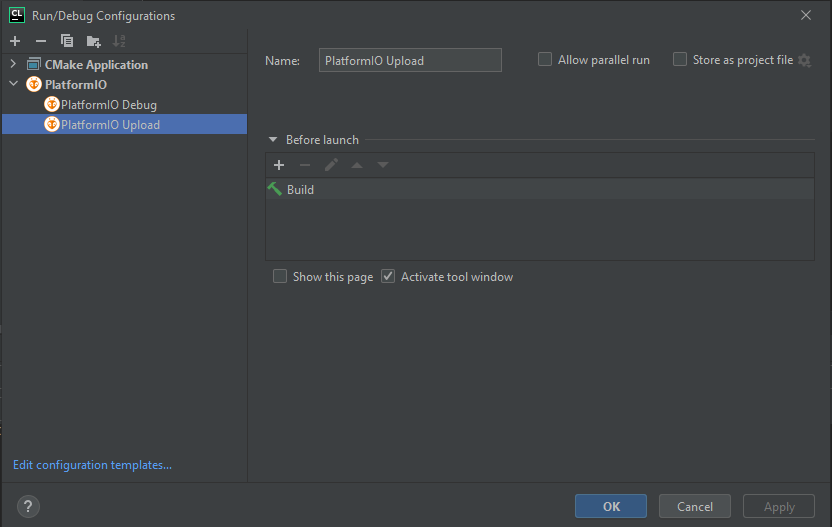Image resolution: width=832 pixels, height=527 pixels.
Task: Move Before launch task up
Action: click(x=357, y=165)
